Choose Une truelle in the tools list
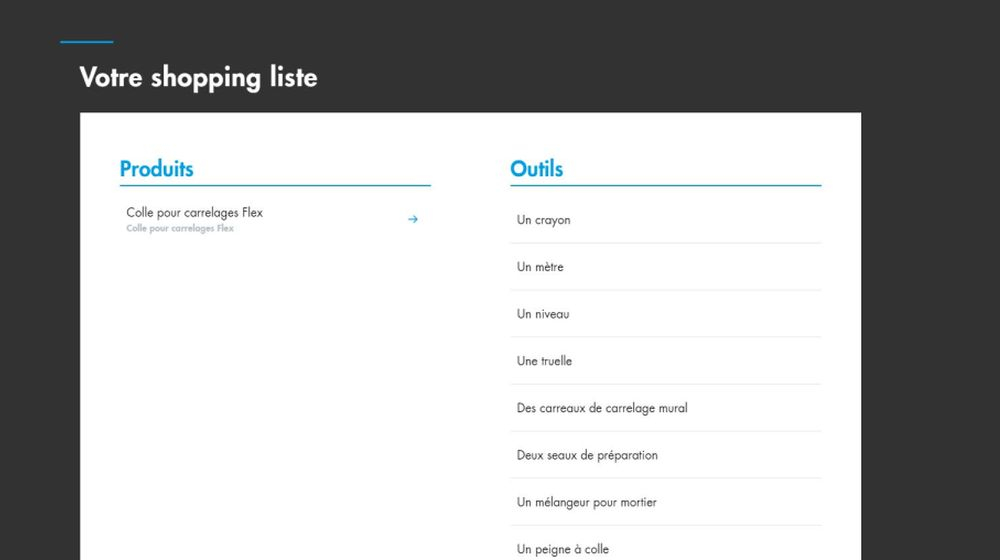Screen dimensions: 1000x560 (x=545, y=361)
